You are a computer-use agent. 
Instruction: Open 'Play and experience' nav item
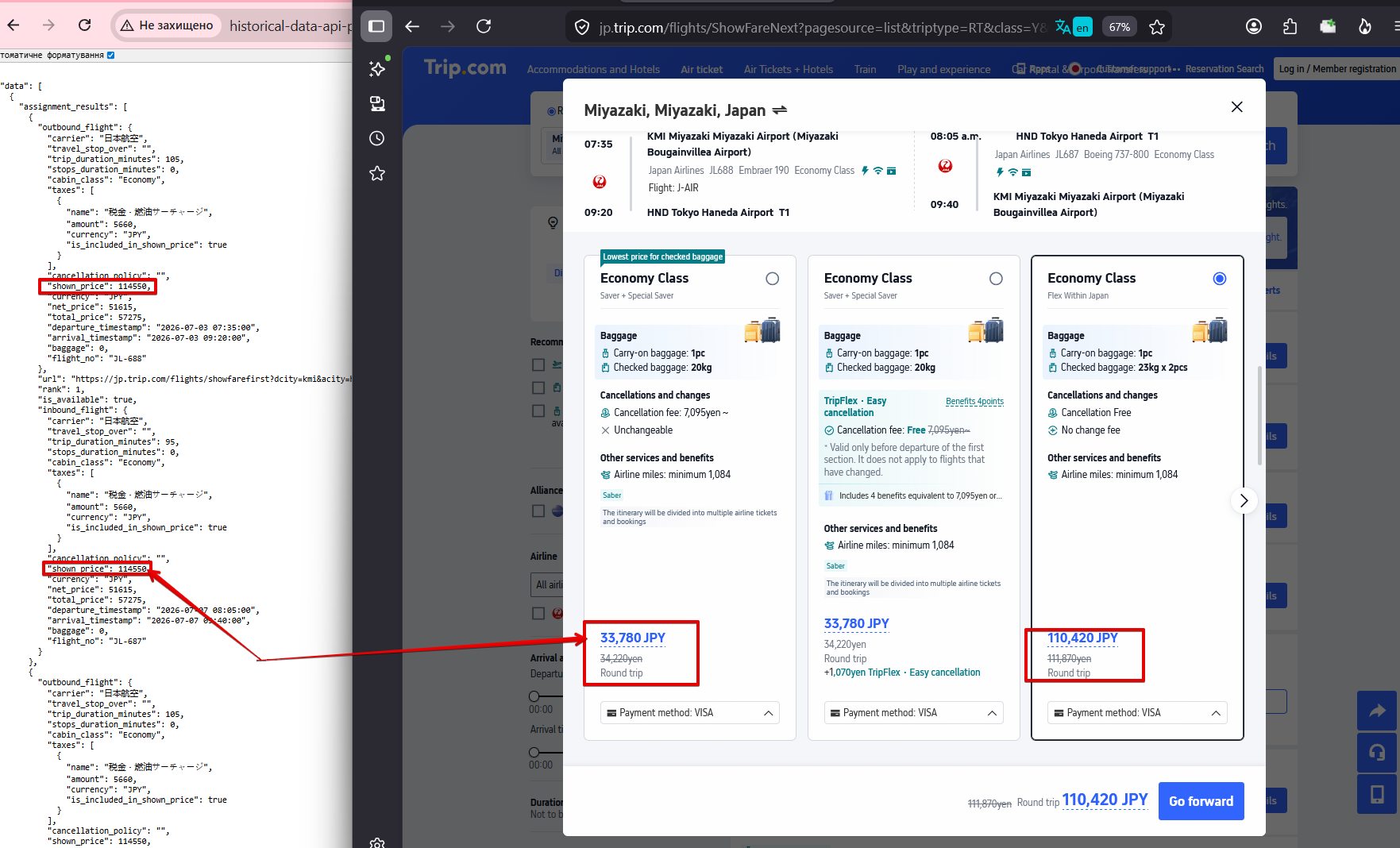[944, 70]
